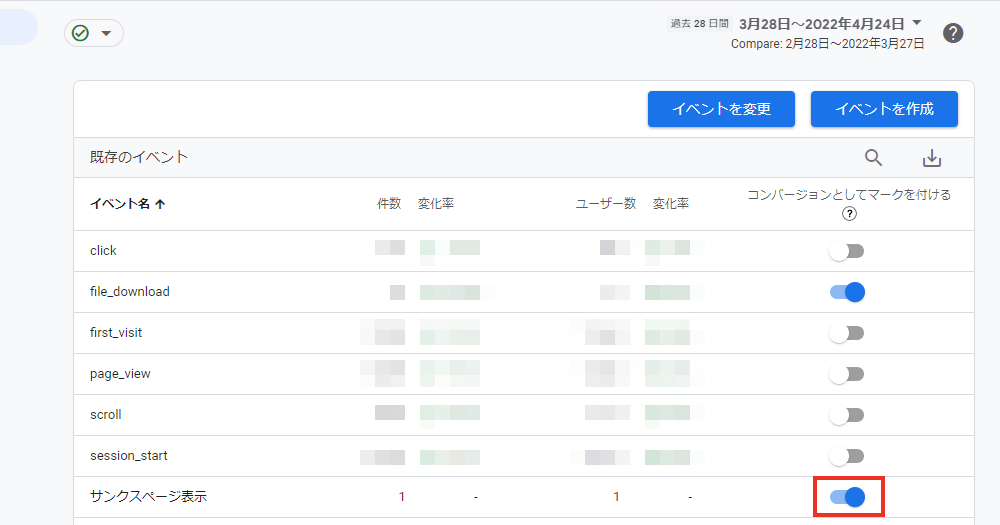The width and height of the screenshot is (1000, 525).
Task: Open the date range dropdown arrow
Action: tap(917, 23)
